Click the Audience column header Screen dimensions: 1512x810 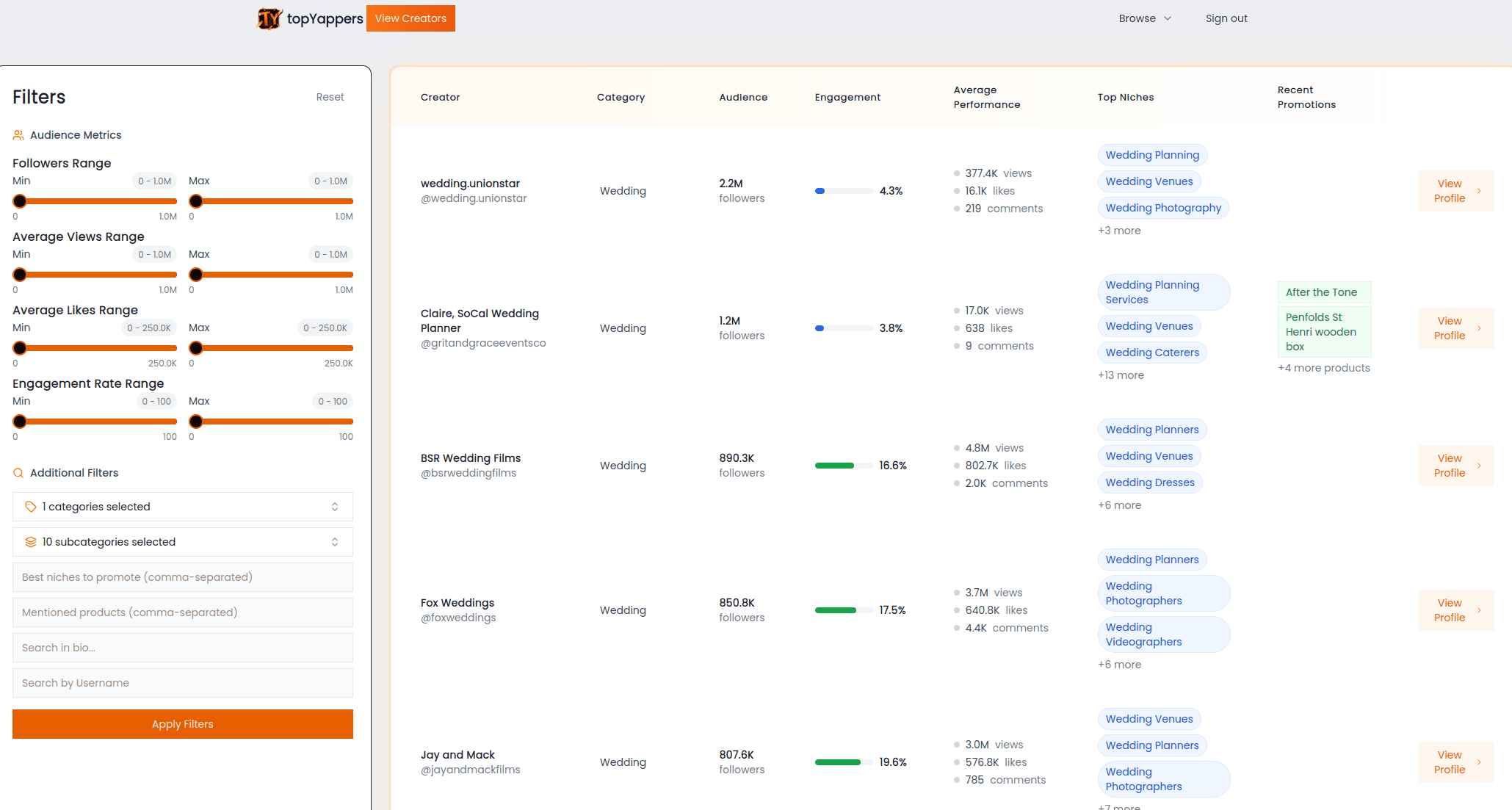coord(743,97)
